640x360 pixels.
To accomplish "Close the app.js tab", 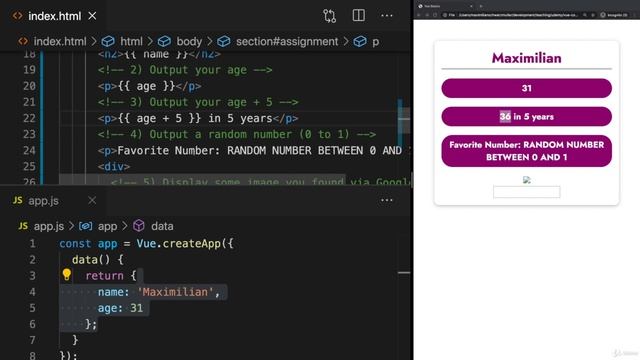I will [92, 200].
